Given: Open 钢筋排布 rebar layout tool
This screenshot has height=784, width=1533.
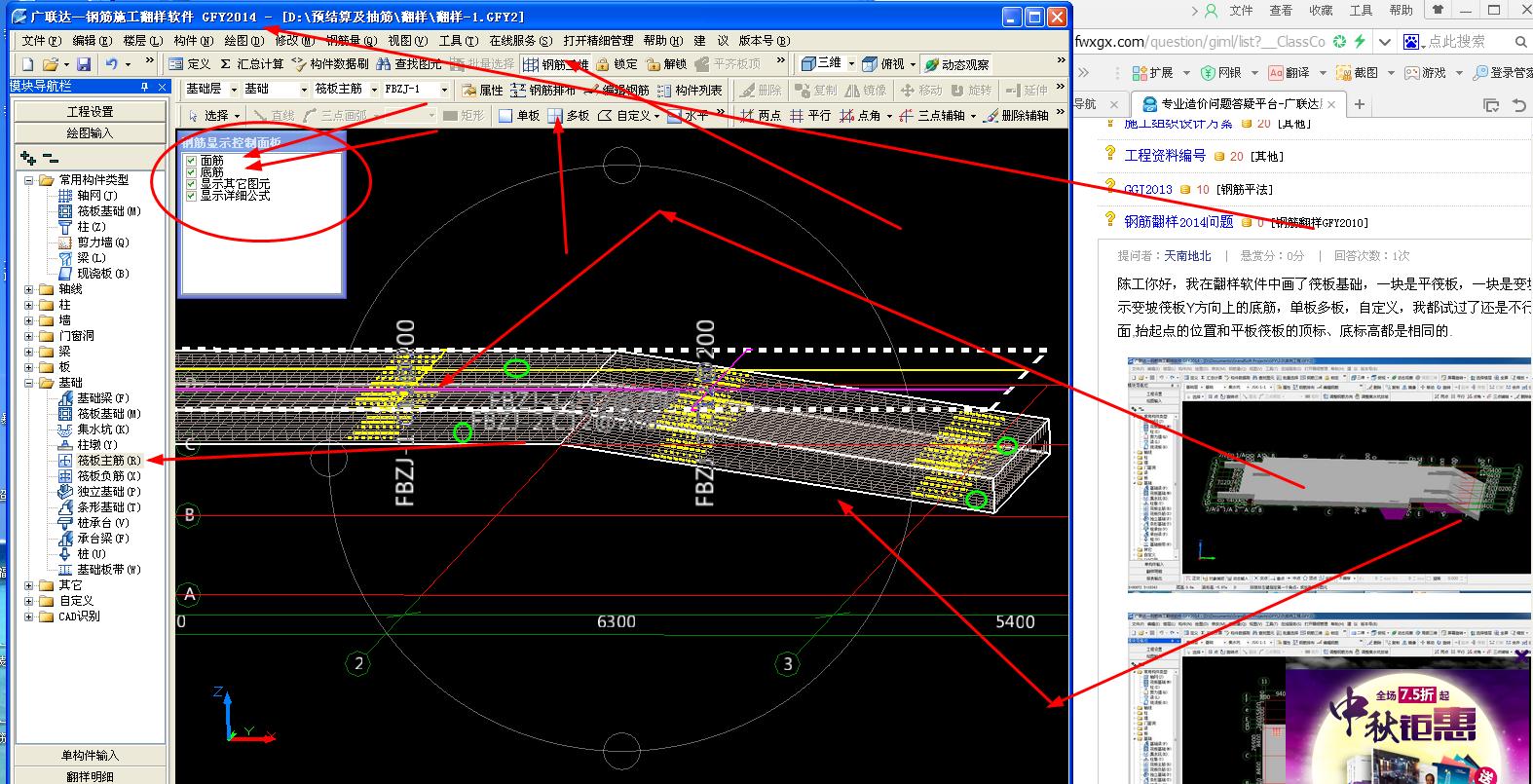Looking at the screenshot, I should (542, 90).
